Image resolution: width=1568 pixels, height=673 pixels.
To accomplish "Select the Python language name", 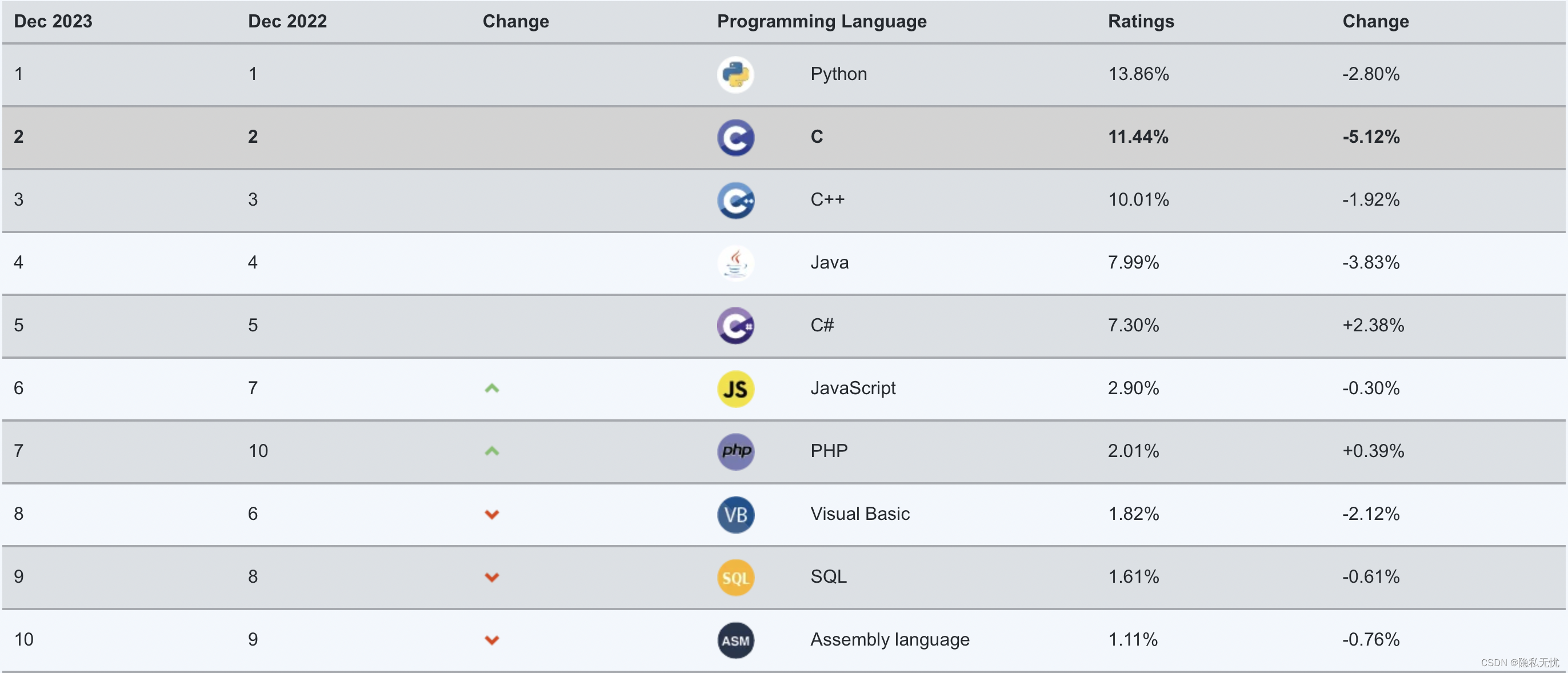I will coord(838,74).
